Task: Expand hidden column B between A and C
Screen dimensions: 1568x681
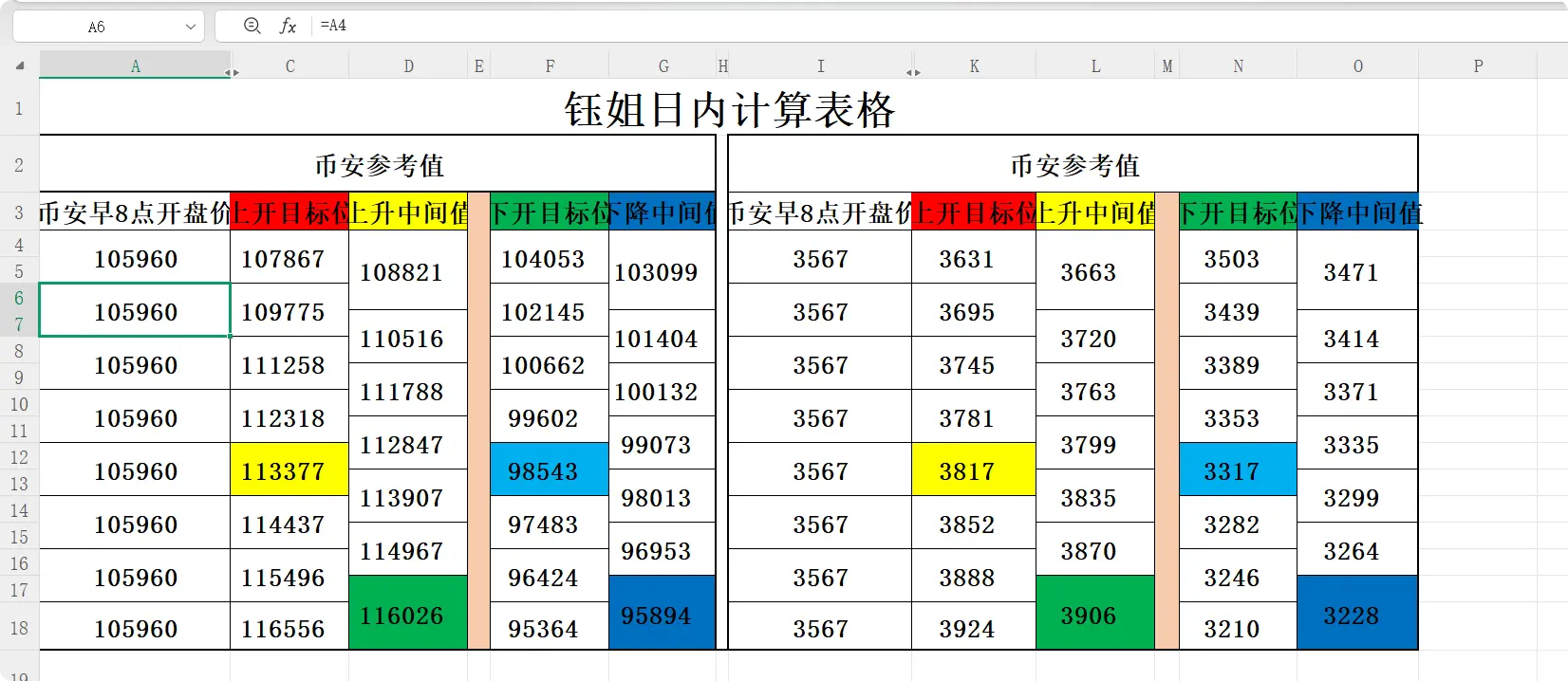Action: click(x=231, y=72)
